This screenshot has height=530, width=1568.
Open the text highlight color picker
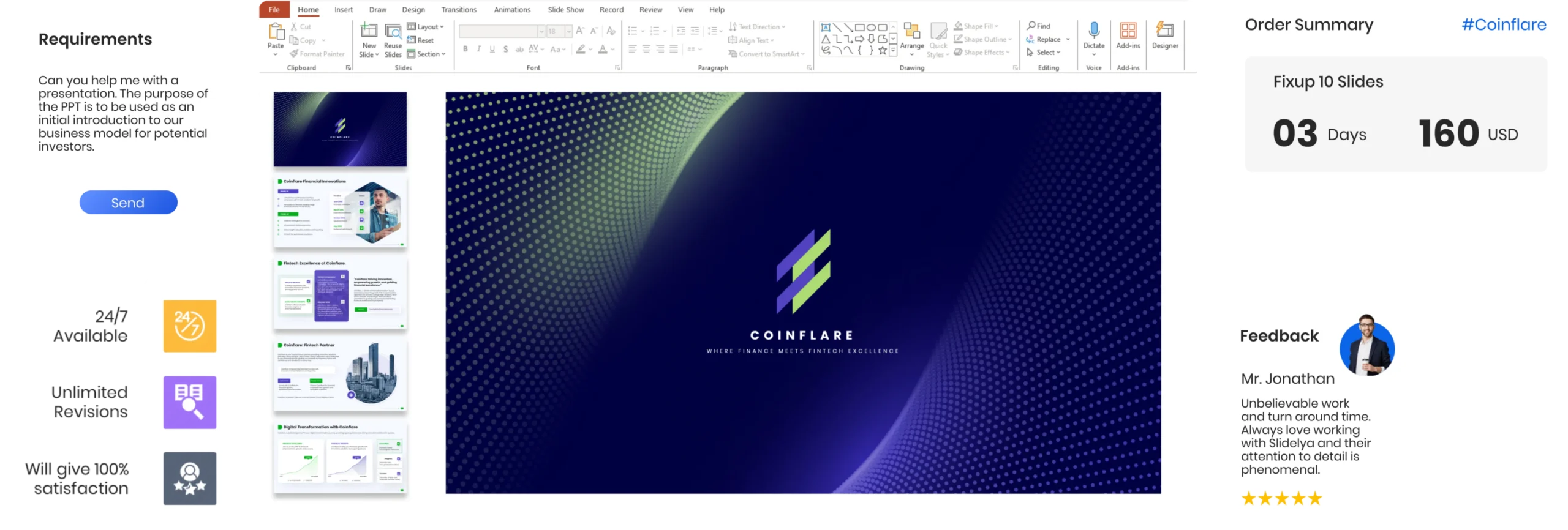click(584, 49)
